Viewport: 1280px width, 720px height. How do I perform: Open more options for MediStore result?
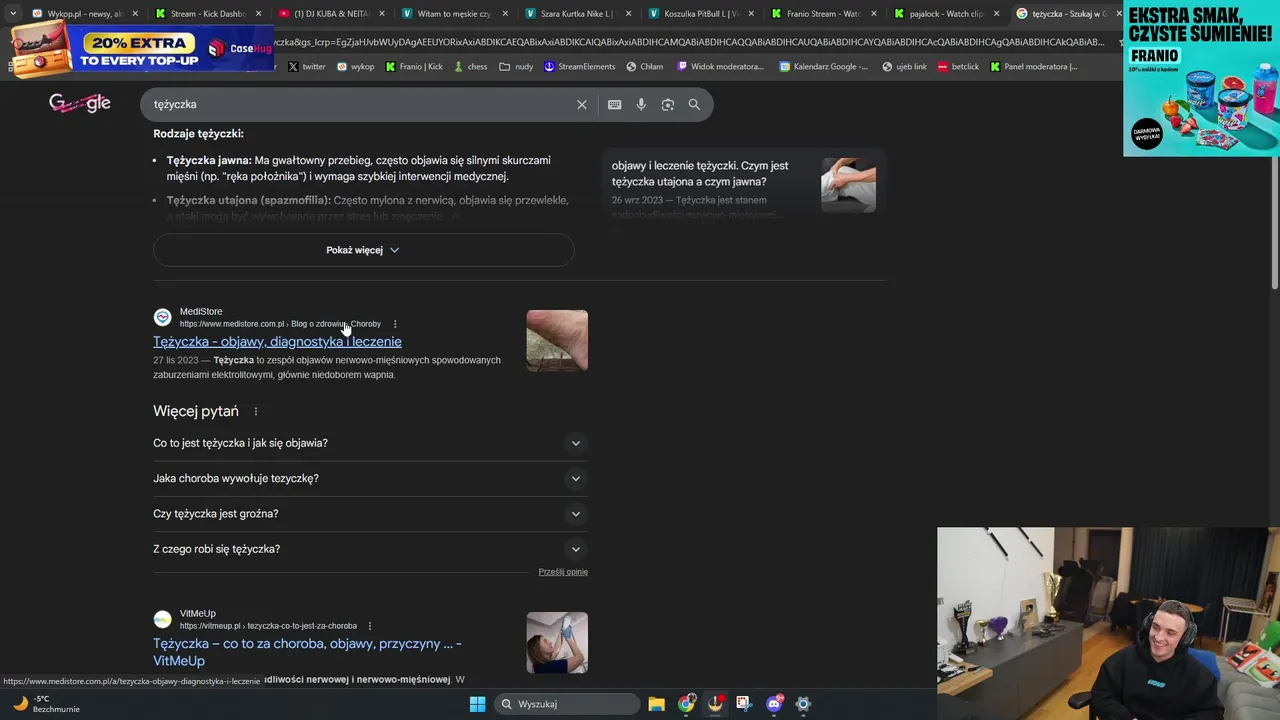pos(395,324)
